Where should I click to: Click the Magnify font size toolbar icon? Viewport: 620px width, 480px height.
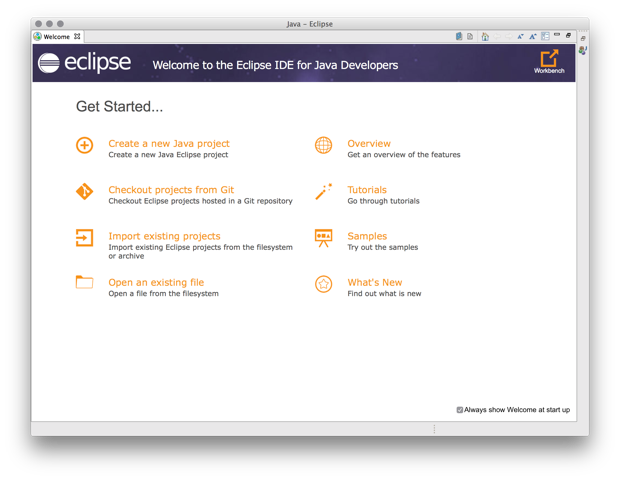pyautogui.click(x=533, y=37)
